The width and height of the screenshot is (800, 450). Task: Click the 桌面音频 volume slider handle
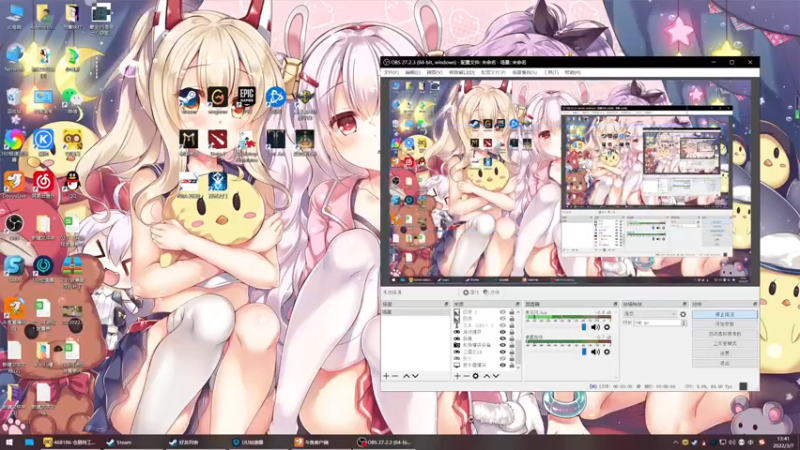coord(584,352)
